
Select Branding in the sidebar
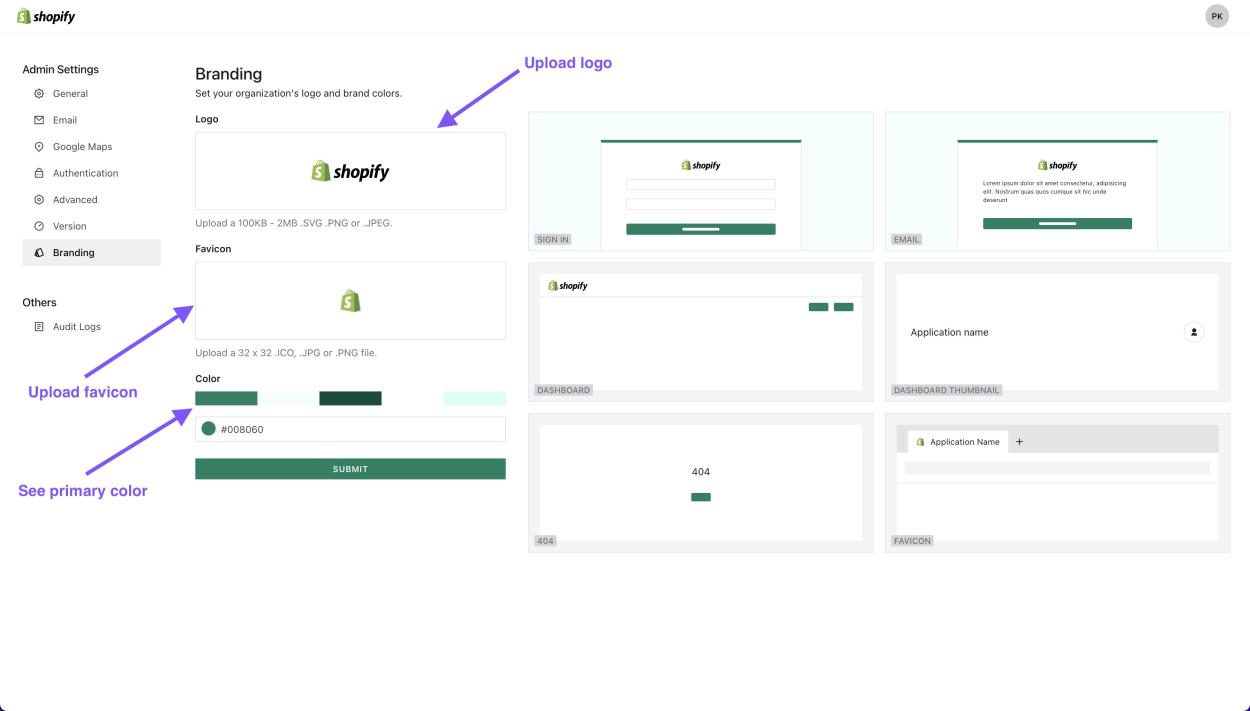click(91, 253)
